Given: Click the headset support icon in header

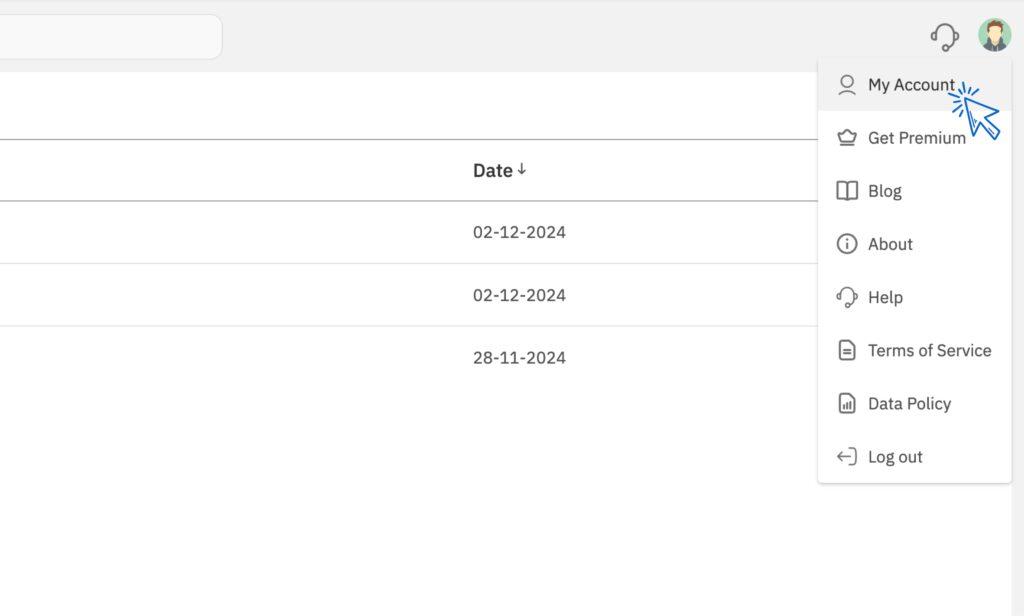Looking at the screenshot, I should tap(944, 37).
